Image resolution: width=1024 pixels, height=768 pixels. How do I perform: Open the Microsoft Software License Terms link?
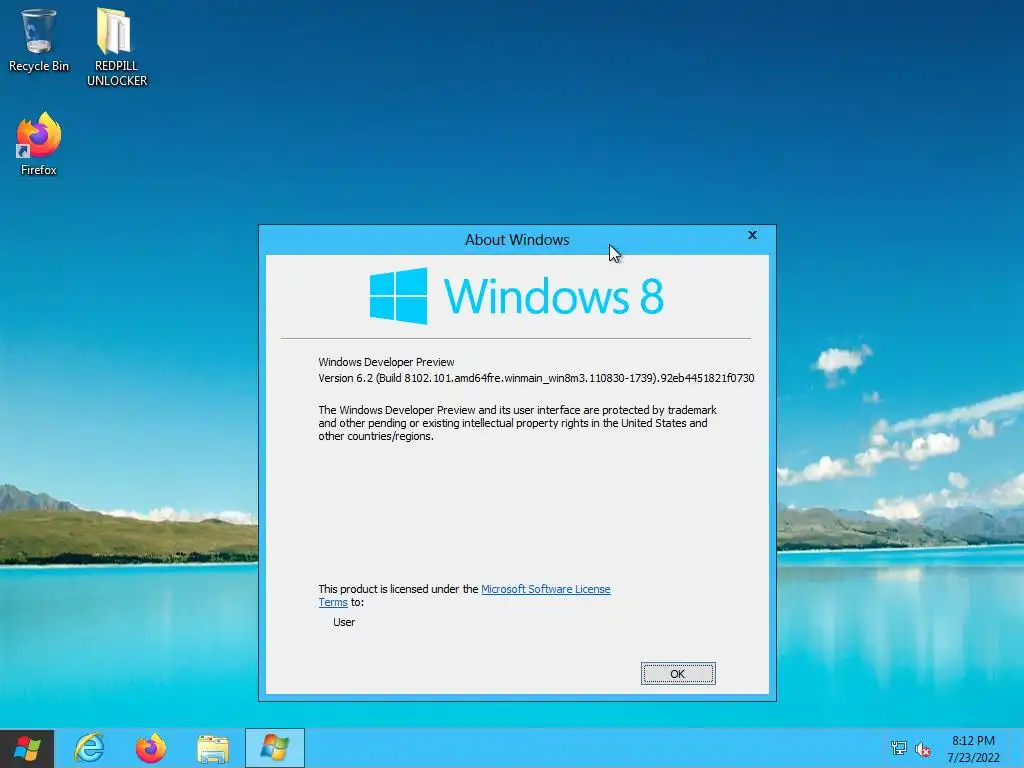pyautogui.click(x=545, y=589)
